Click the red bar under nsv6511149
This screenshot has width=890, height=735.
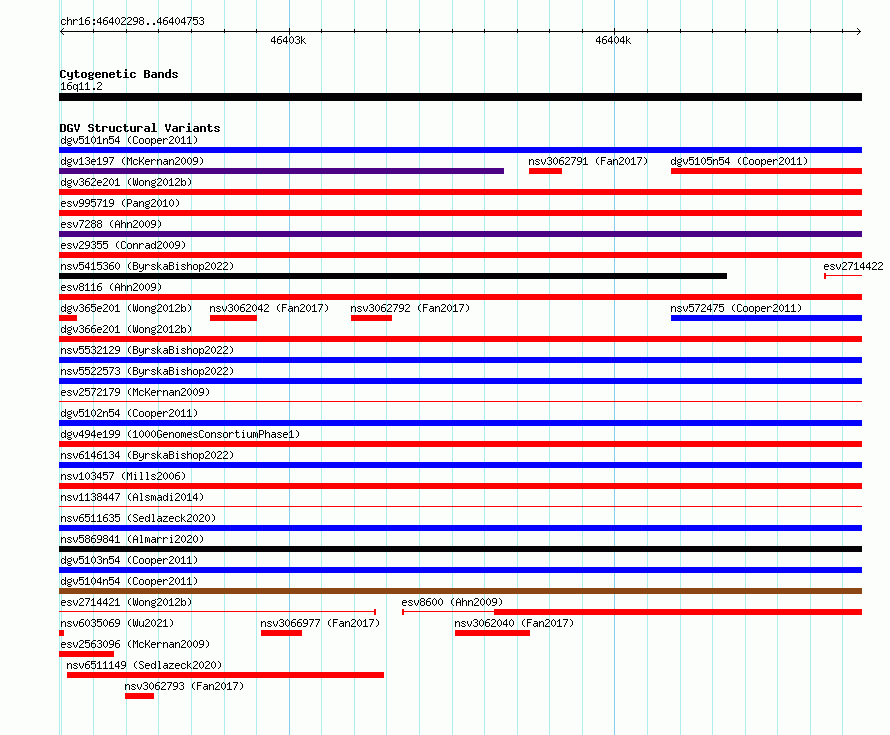coord(225,675)
